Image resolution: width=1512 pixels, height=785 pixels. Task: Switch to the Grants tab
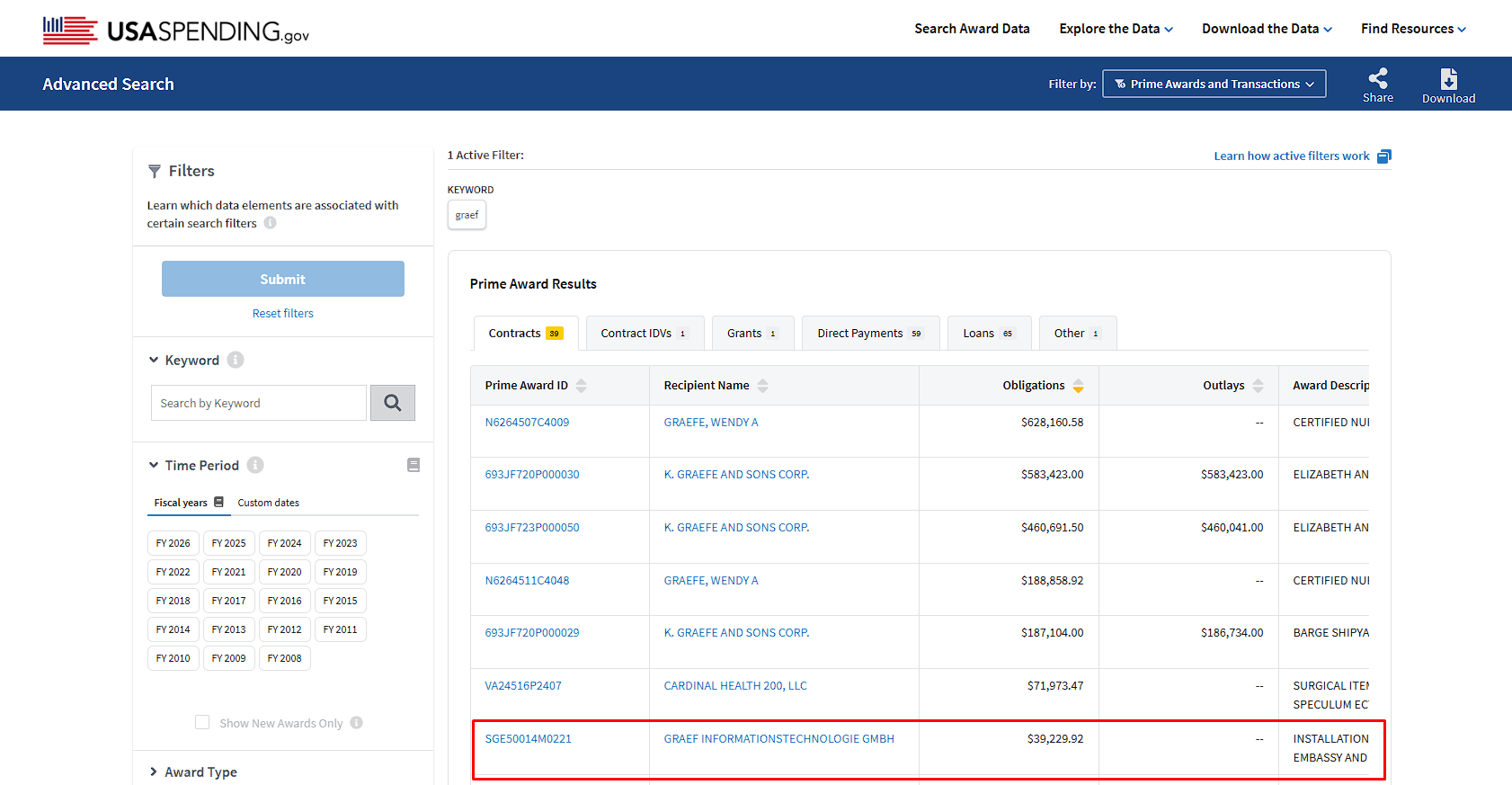click(x=752, y=334)
